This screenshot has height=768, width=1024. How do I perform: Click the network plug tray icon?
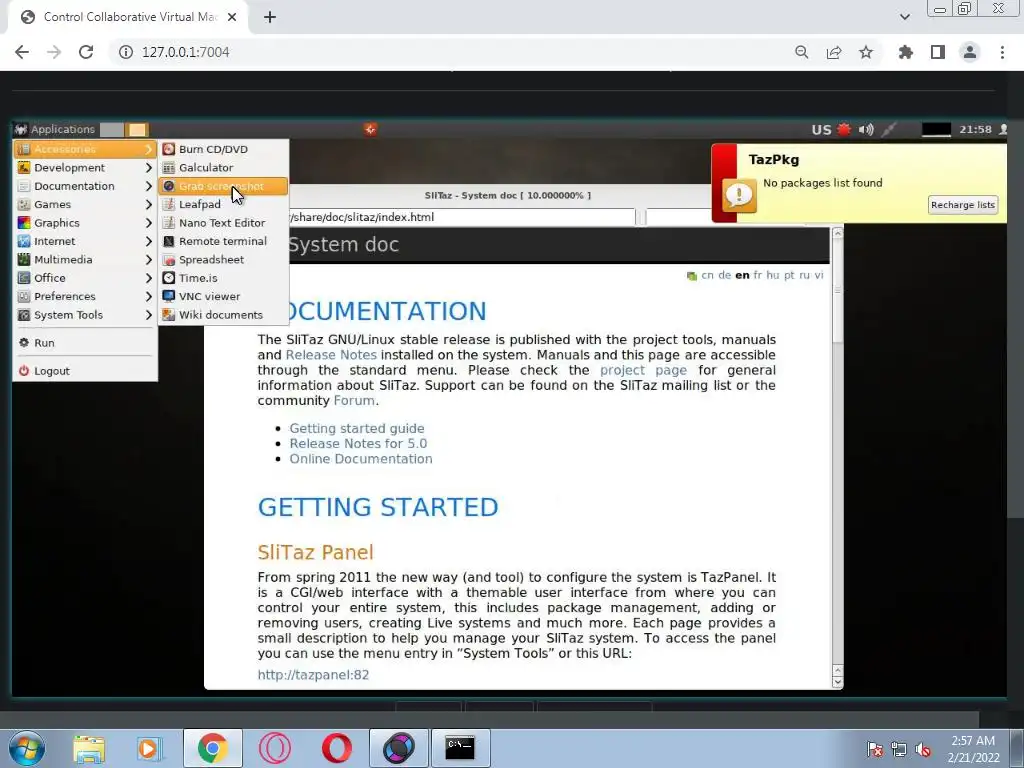point(889,129)
